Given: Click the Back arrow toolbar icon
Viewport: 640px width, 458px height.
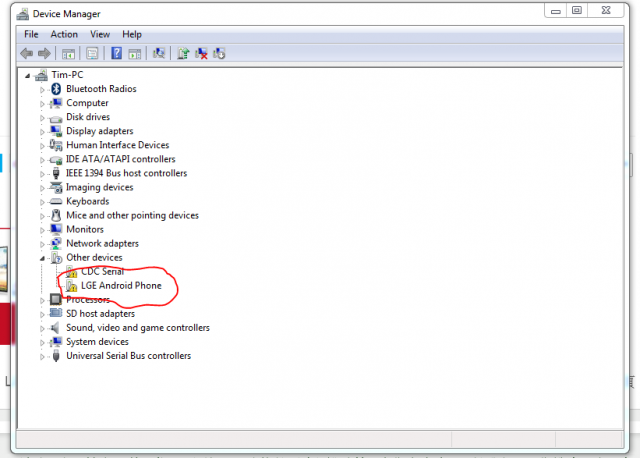Looking at the screenshot, I should (x=27, y=53).
